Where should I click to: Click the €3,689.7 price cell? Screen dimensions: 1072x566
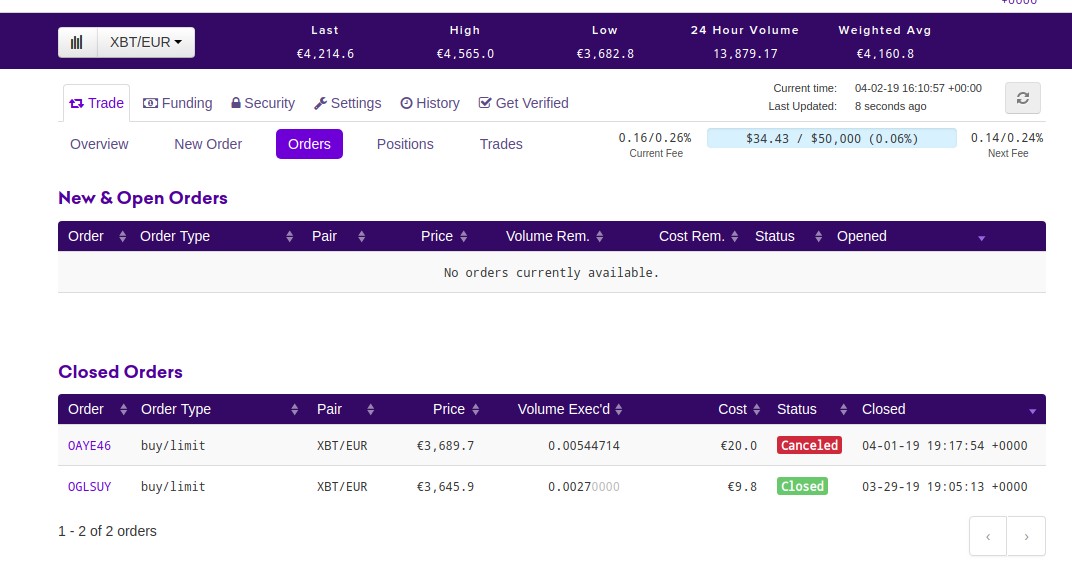point(446,446)
